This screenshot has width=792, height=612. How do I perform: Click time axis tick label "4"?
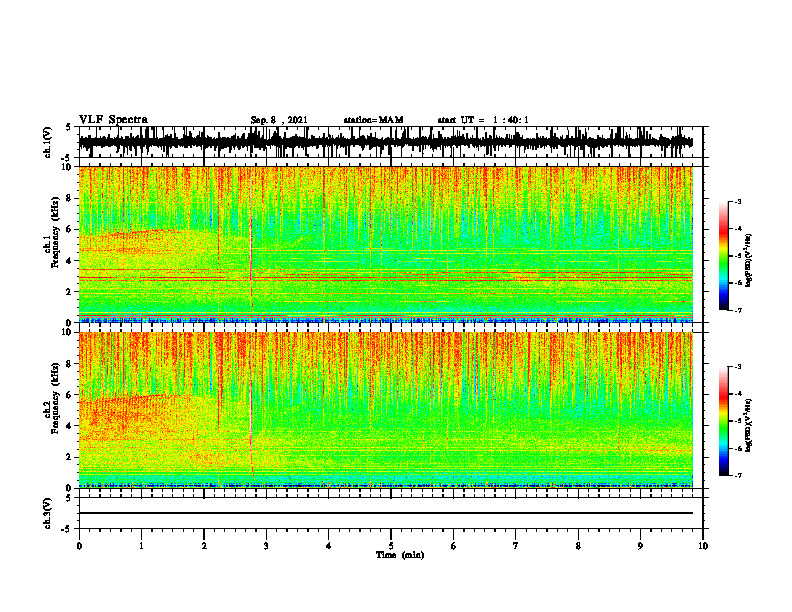pos(329,546)
